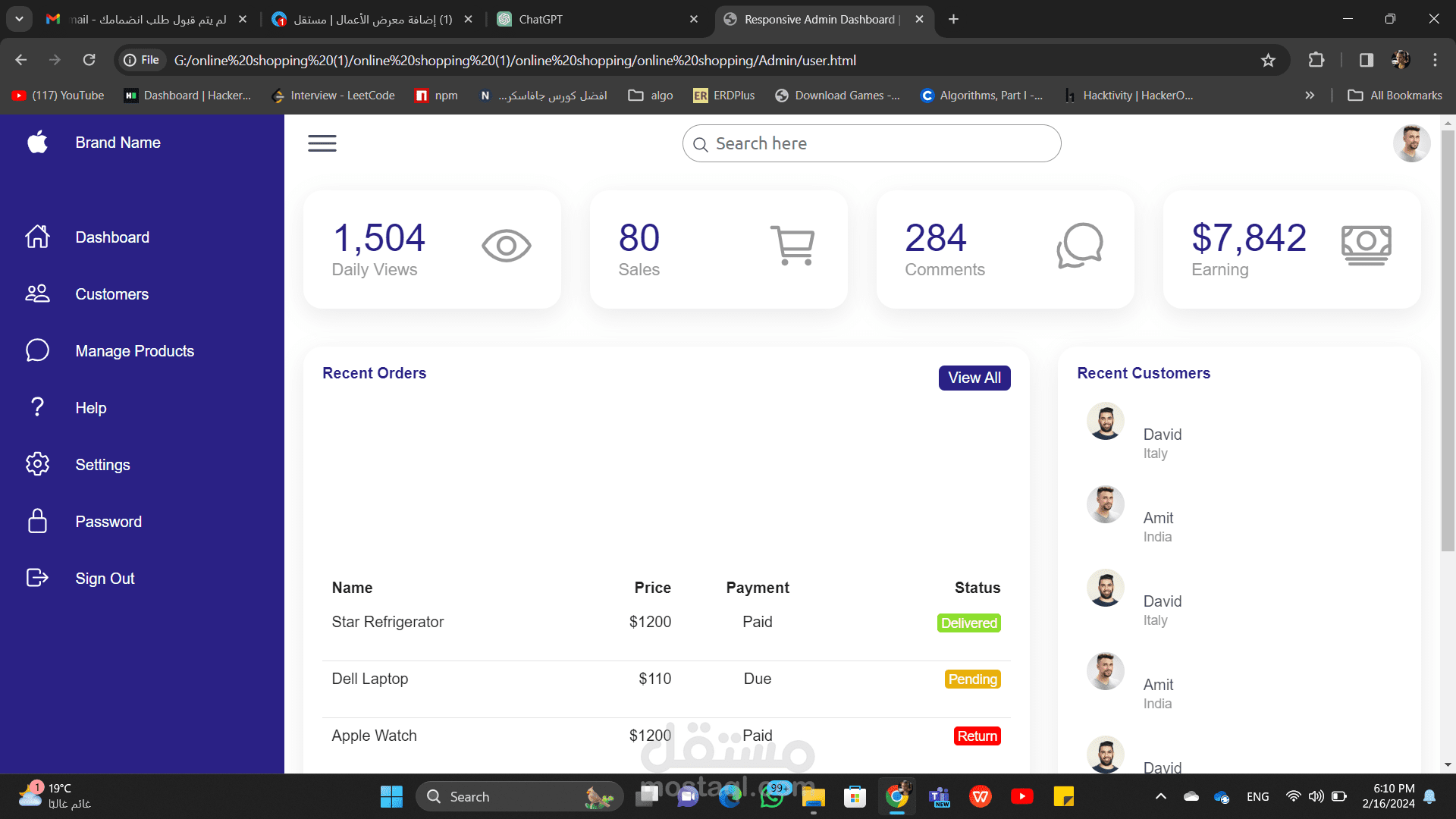Viewport: 1456px width, 819px height.
Task: Click the Daily Views eye icon
Action: 506,245
